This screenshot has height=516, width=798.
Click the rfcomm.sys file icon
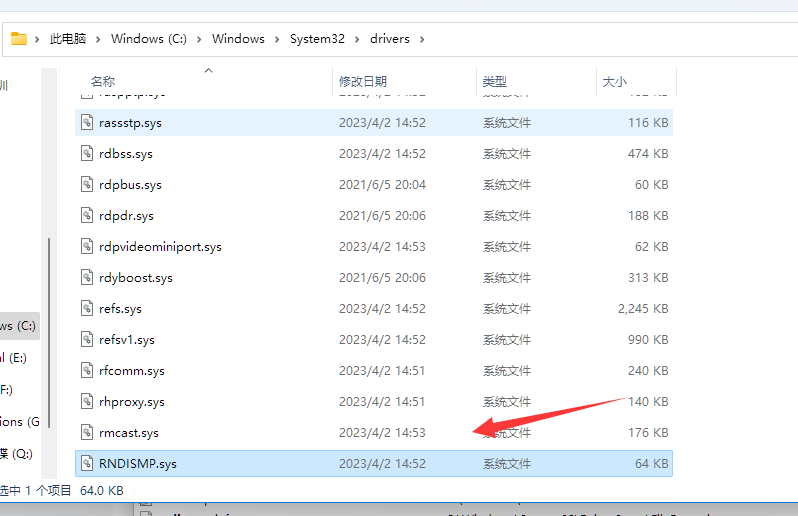tap(87, 370)
